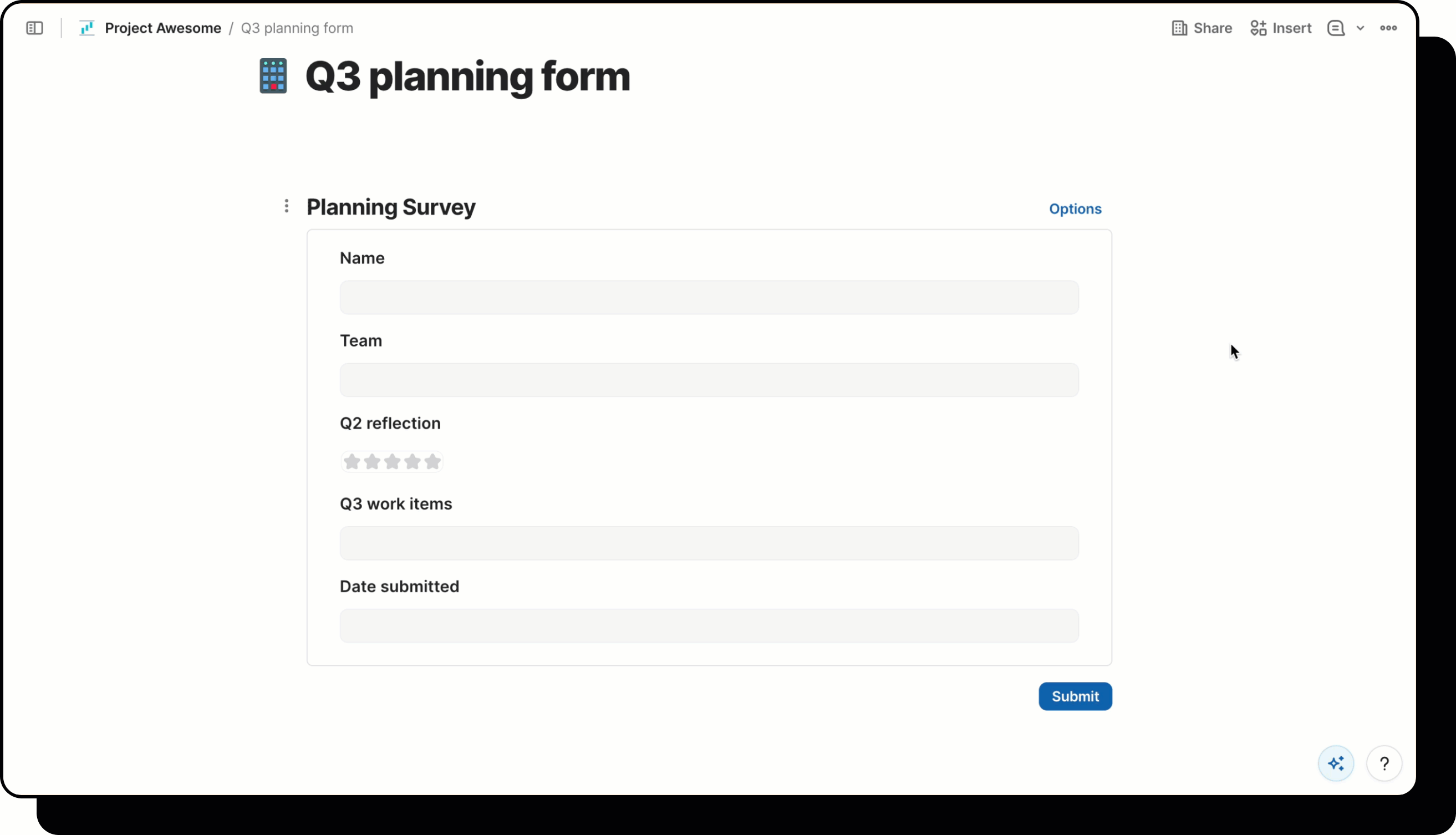The height and width of the screenshot is (835, 1456).
Task: Toggle the sidebar panel icon
Action: click(x=34, y=28)
